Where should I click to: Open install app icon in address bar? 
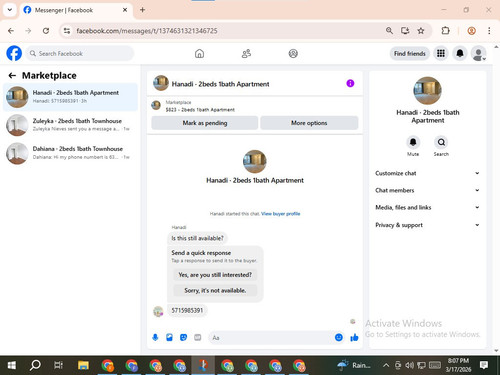pos(405,31)
